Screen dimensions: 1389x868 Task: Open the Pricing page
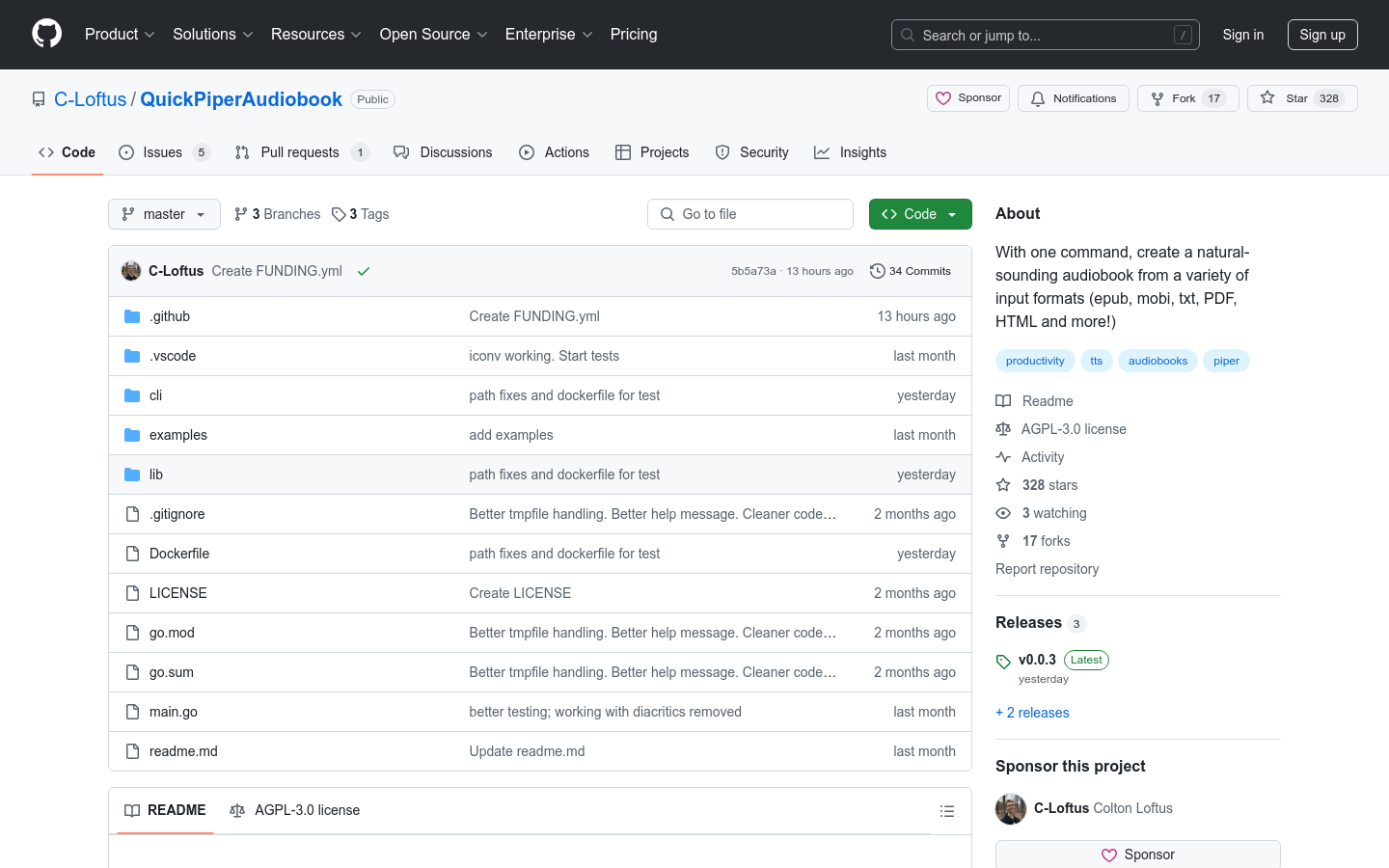coord(634,34)
